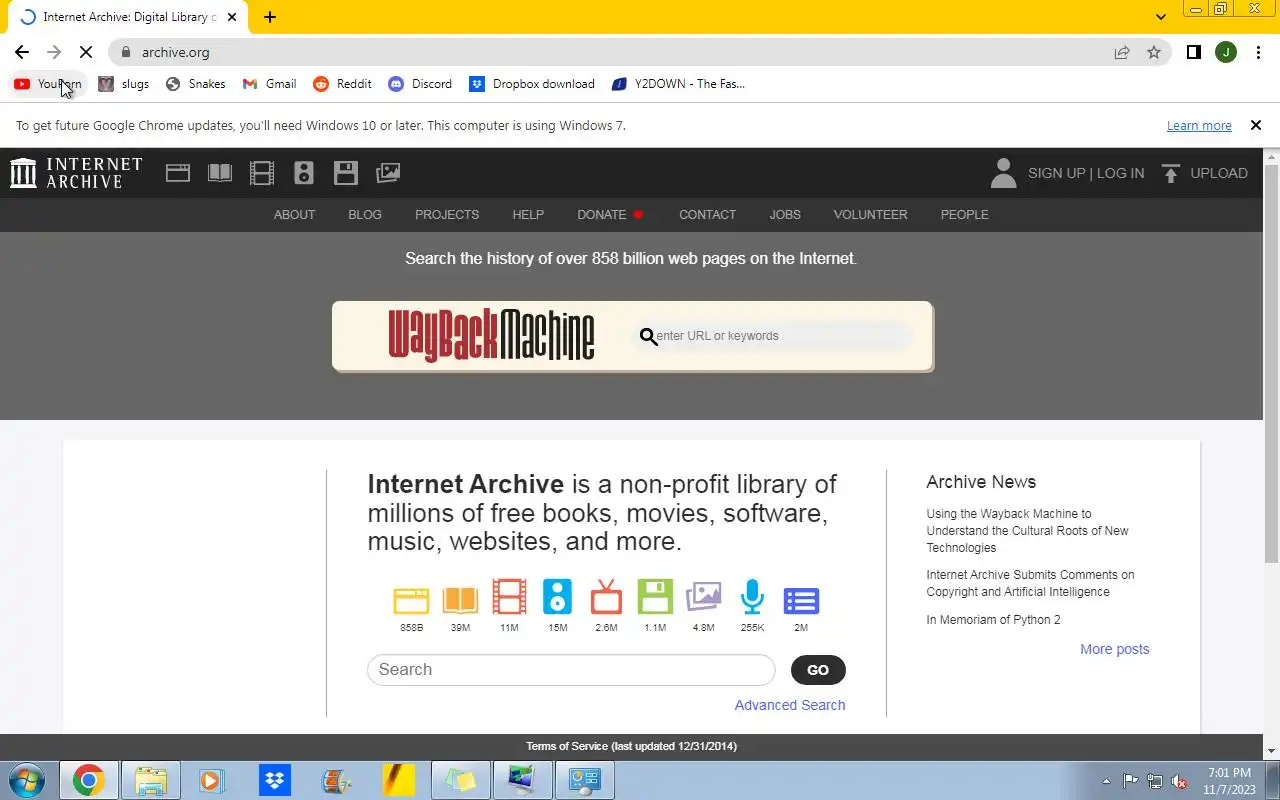Open the Images icon in top bar
Screen dimensions: 1280x800
[388, 173]
